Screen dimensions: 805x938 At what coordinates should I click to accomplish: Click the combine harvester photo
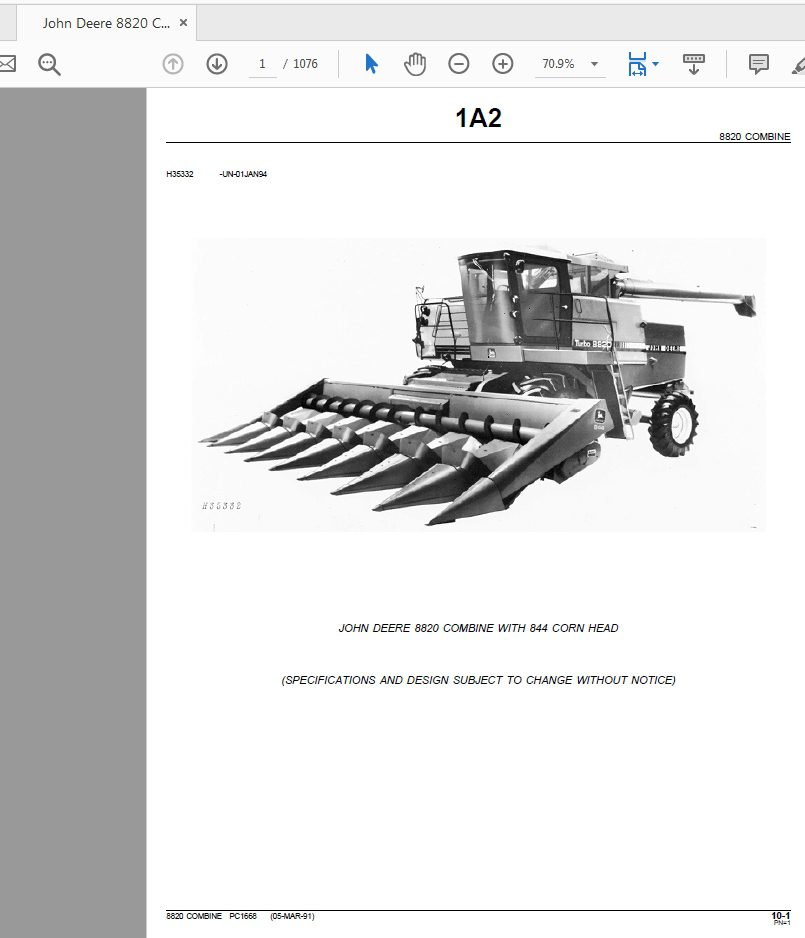point(478,384)
